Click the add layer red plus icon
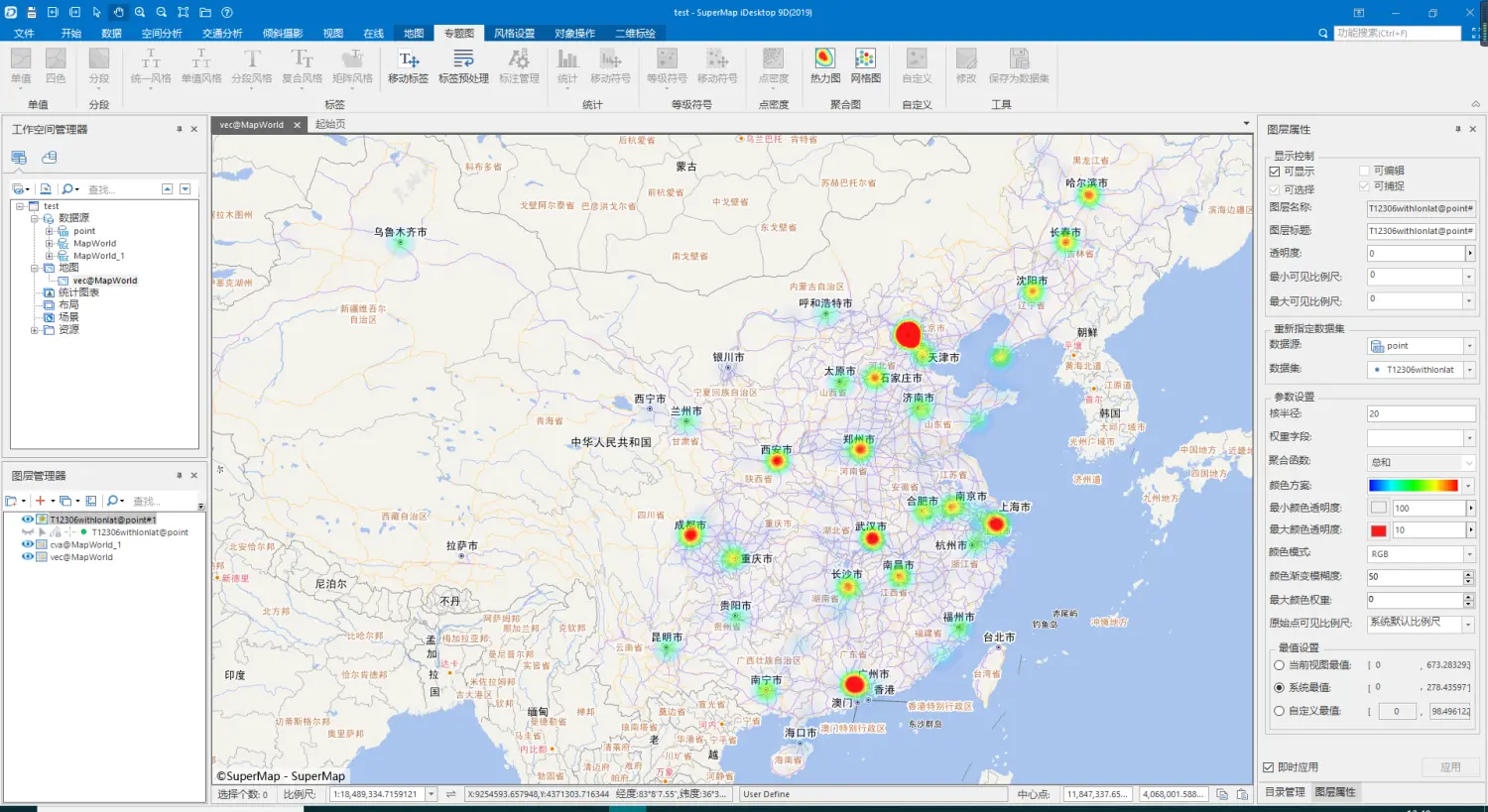This screenshot has height=812, width=1488. (x=41, y=501)
